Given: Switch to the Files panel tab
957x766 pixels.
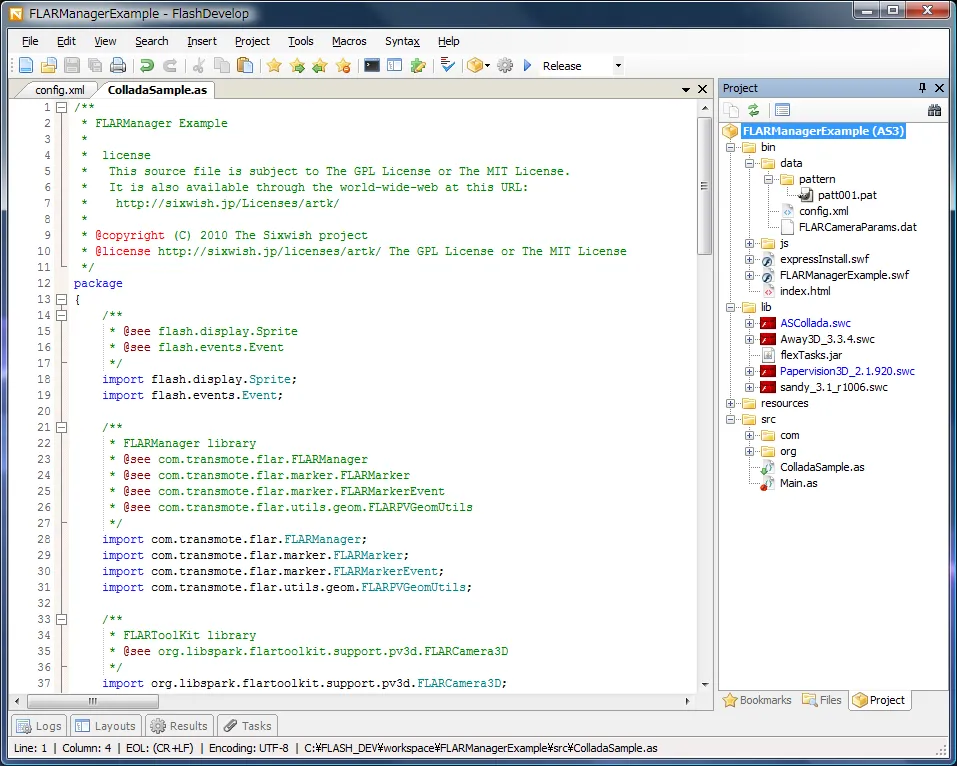Looking at the screenshot, I should coord(822,700).
